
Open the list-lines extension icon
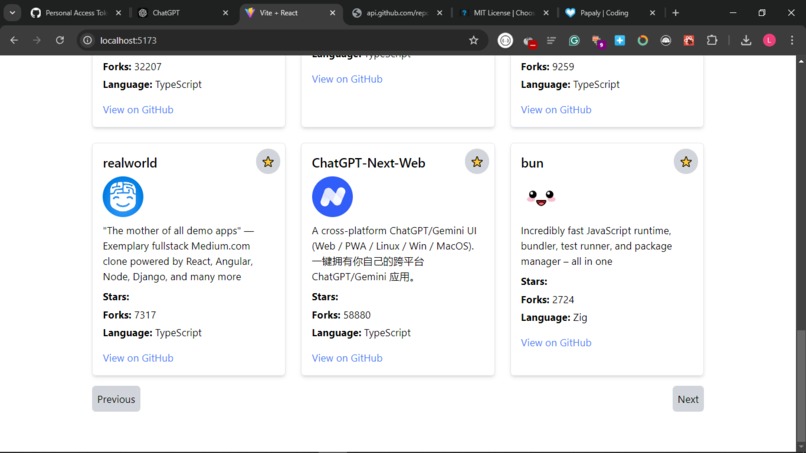(x=551, y=40)
